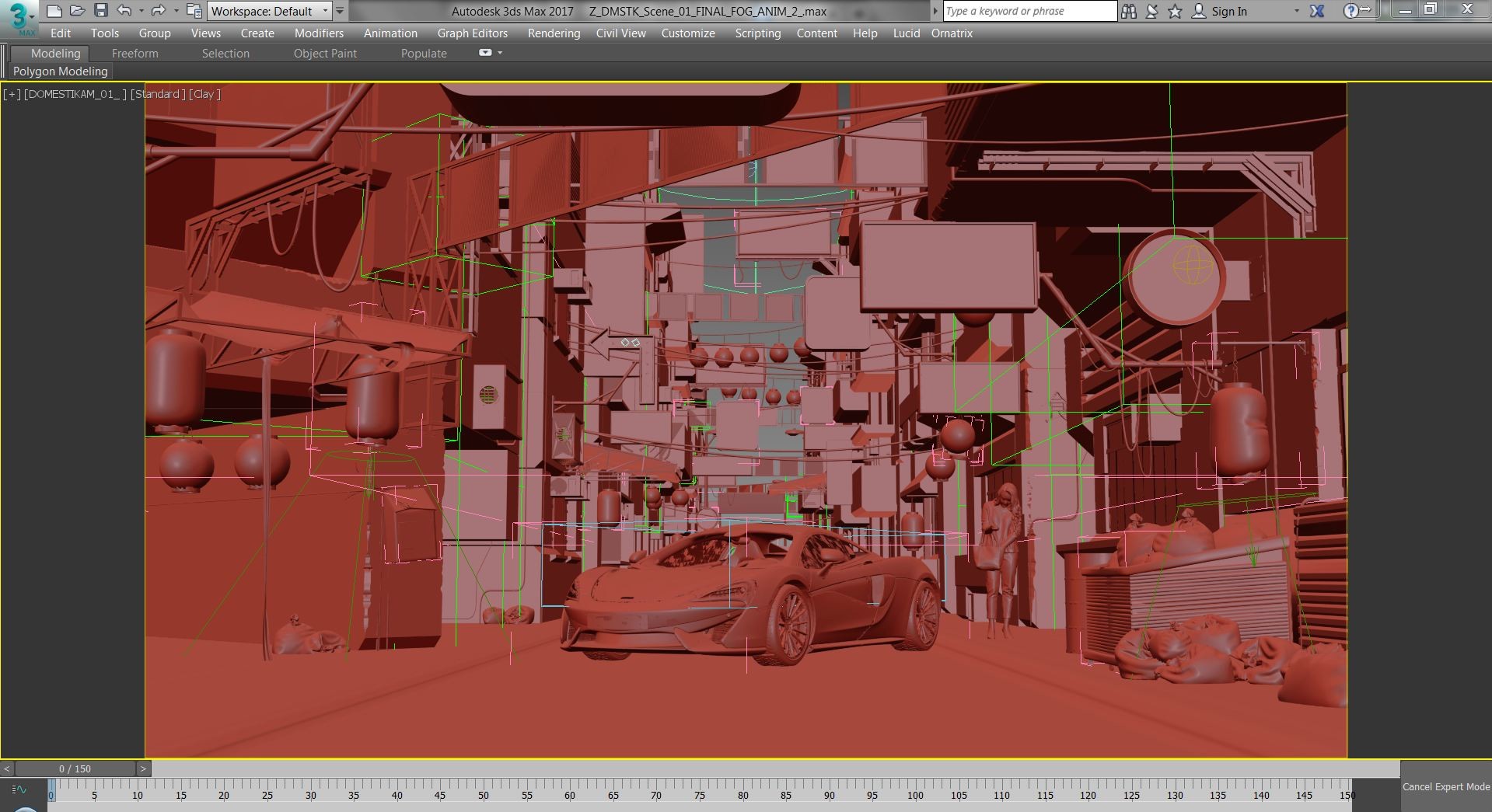This screenshot has width=1492, height=812.
Task: Open the Favorites star icon
Action: [x=1176, y=11]
